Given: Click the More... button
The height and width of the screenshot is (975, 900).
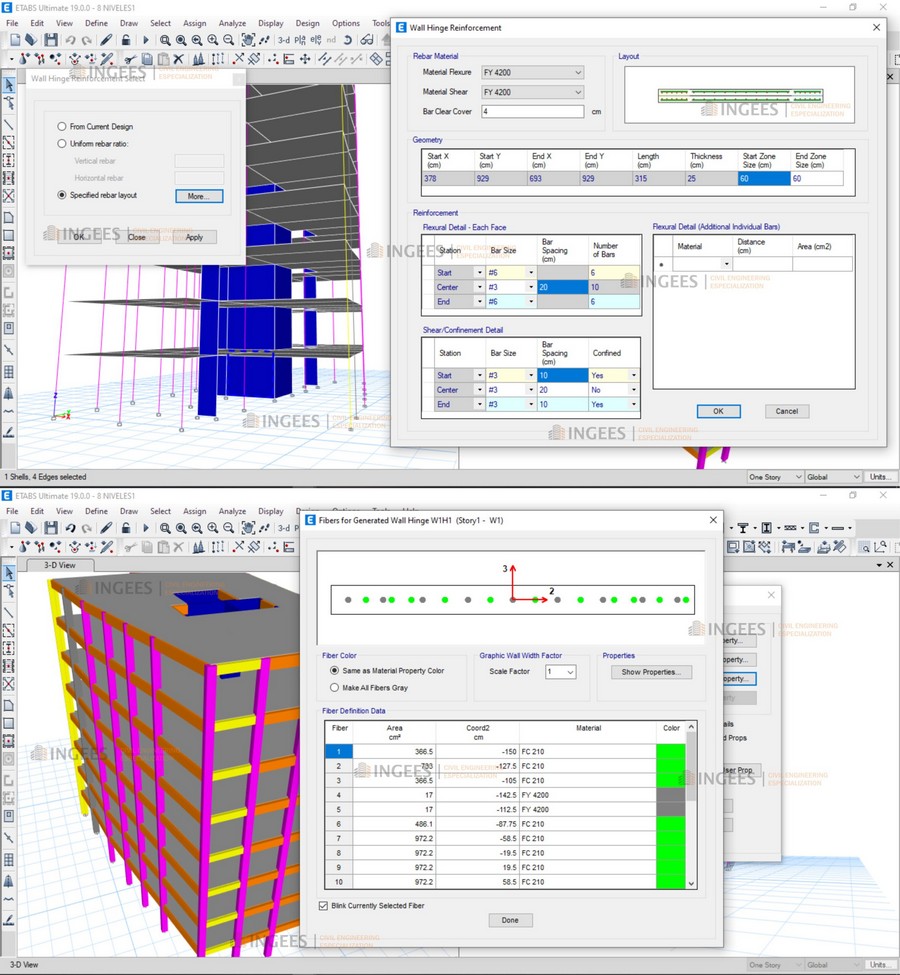Looking at the screenshot, I should [199, 196].
